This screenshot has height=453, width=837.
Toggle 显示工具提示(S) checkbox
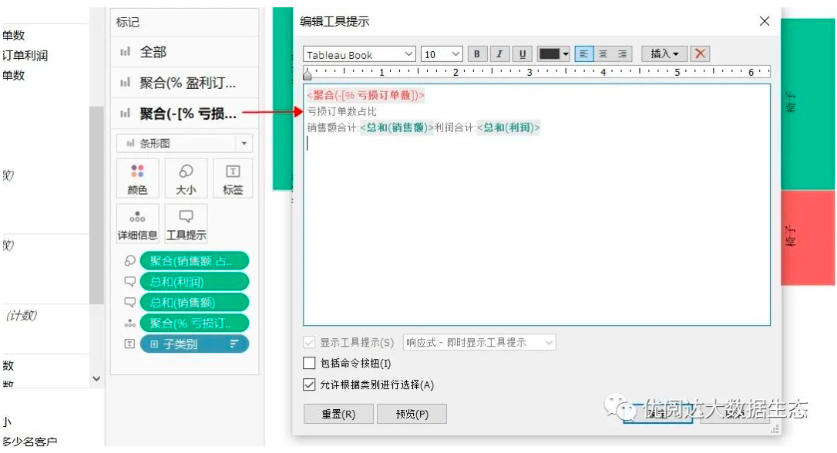pyautogui.click(x=309, y=343)
